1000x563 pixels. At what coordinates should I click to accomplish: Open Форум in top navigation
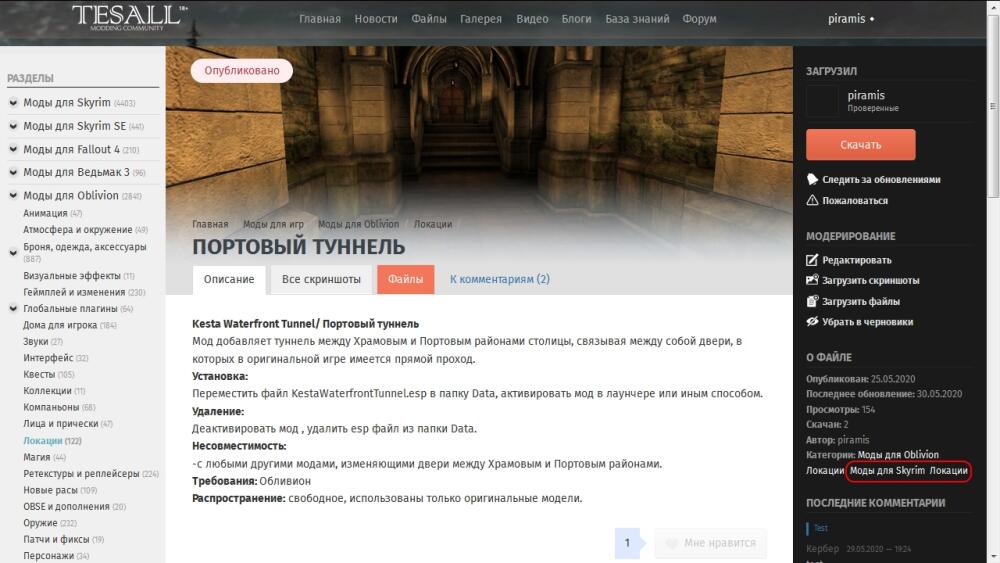(x=699, y=18)
